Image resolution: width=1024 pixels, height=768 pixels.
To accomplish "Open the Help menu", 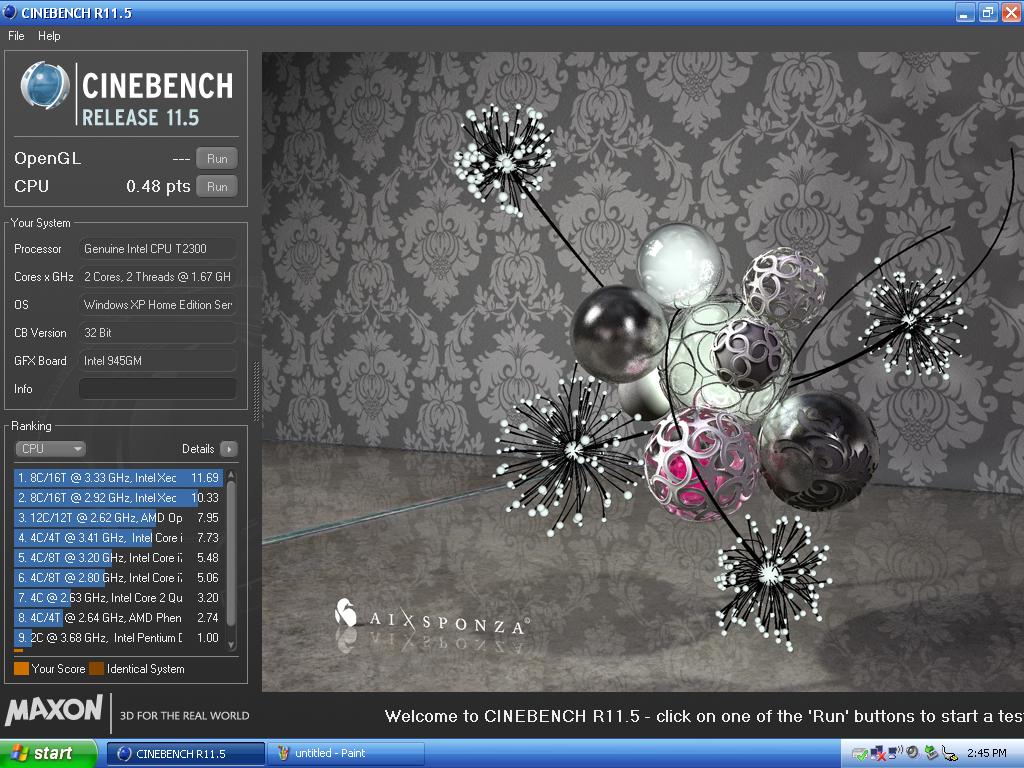I will tap(49, 36).
